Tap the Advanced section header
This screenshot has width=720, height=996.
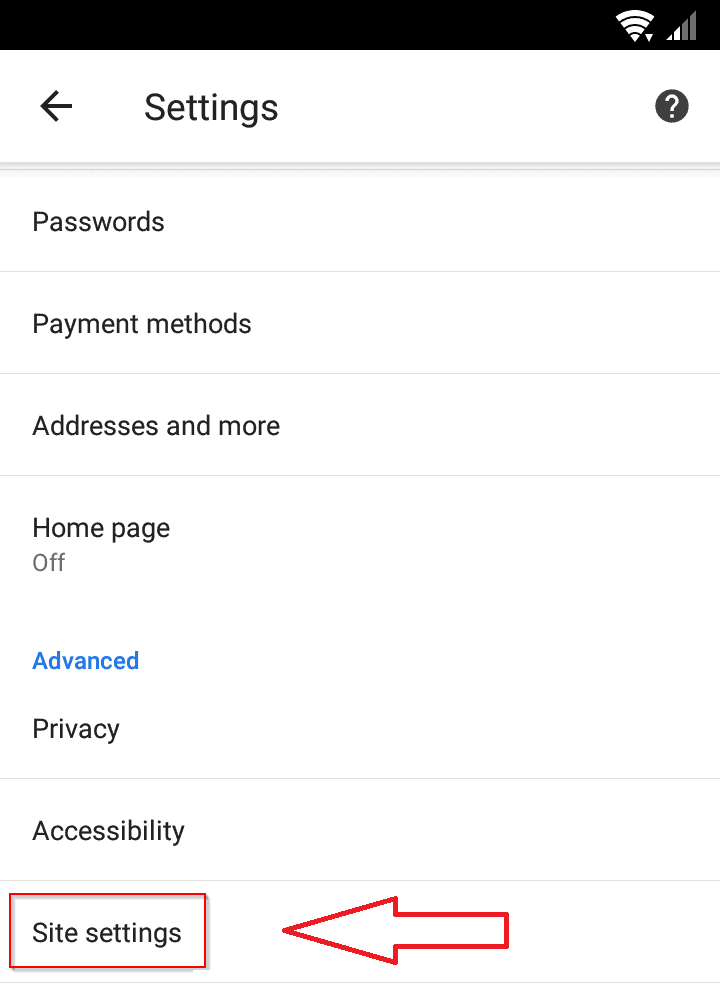[86, 661]
